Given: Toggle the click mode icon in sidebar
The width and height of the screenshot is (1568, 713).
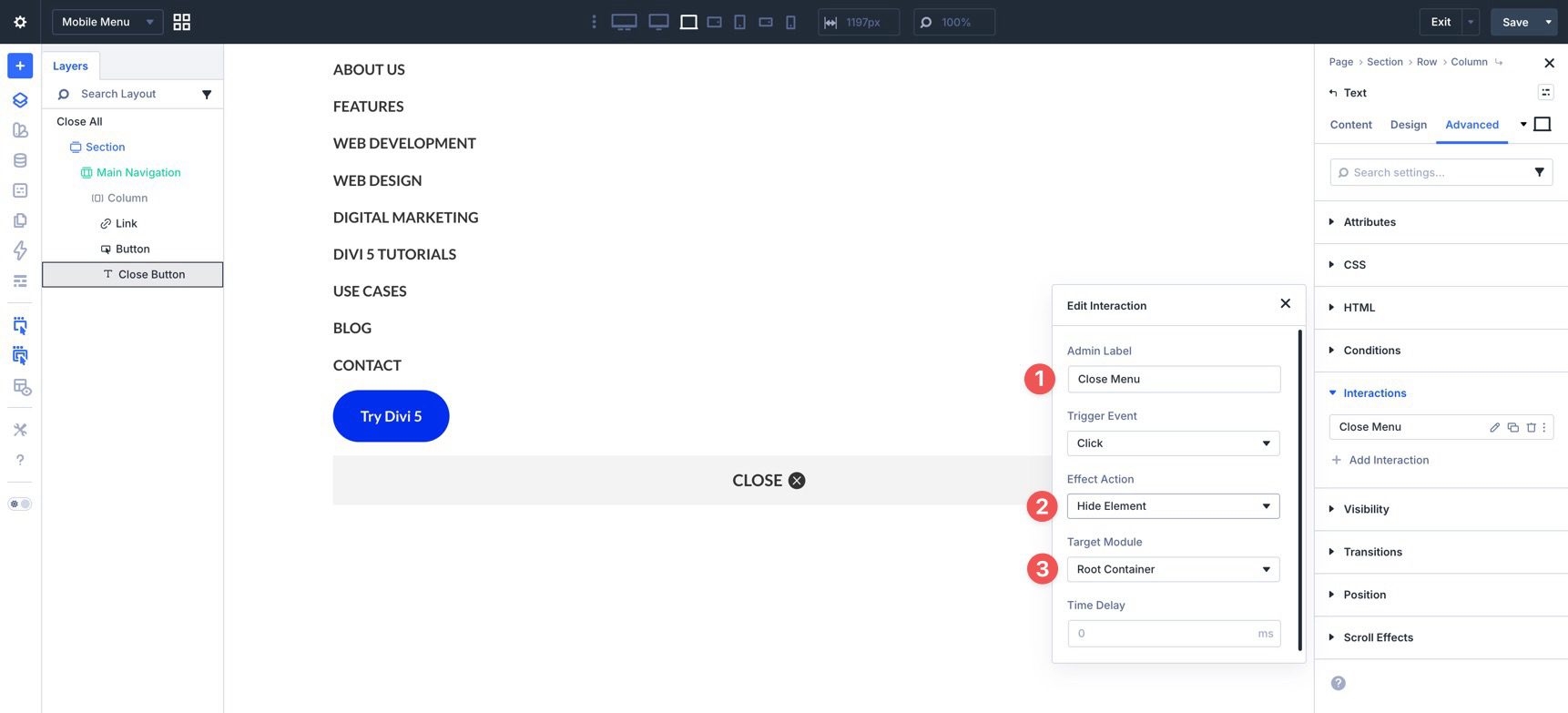Looking at the screenshot, I should point(20,326).
